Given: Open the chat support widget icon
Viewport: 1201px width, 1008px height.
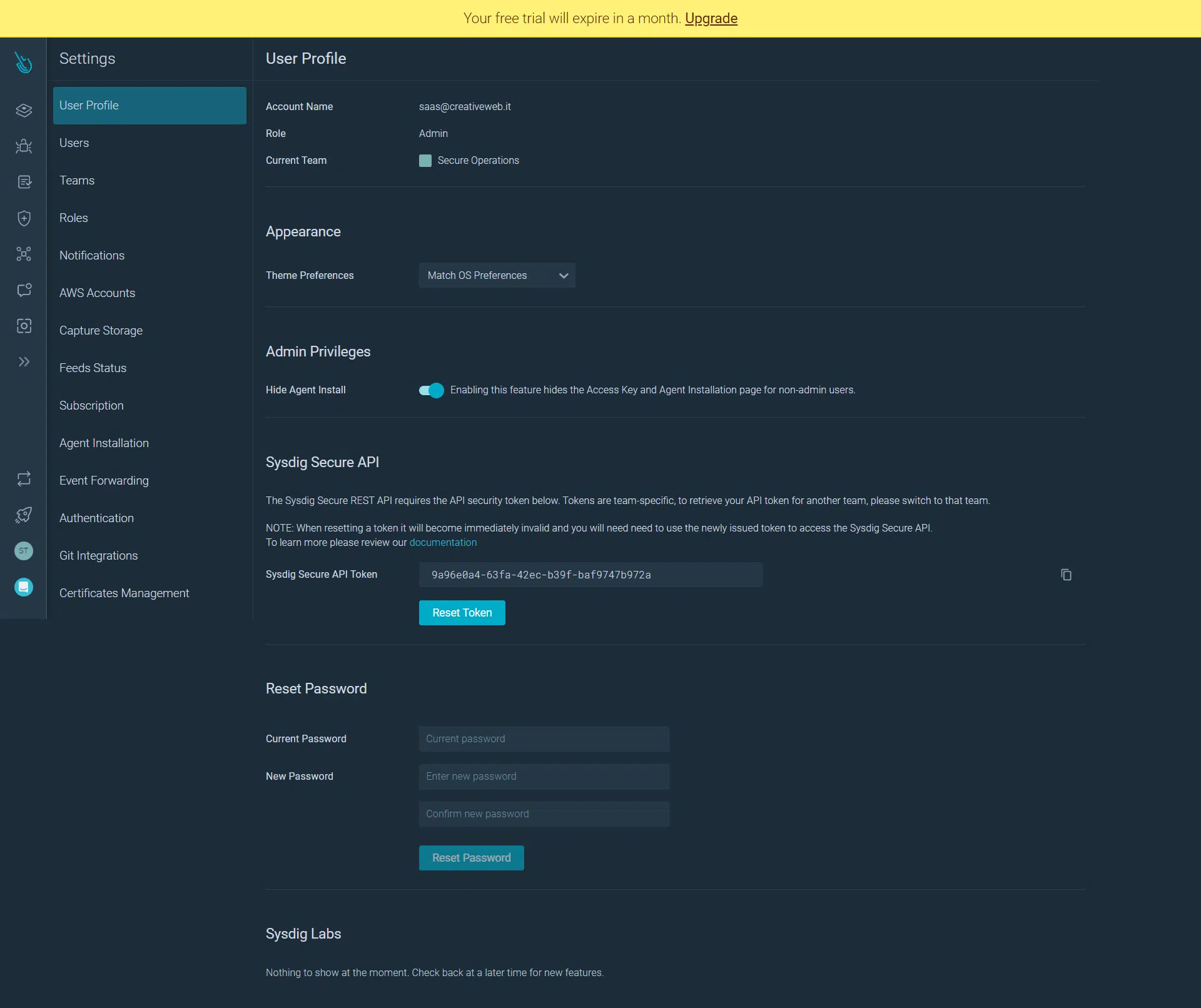Looking at the screenshot, I should pyautogui.click(x=24, y=587).
